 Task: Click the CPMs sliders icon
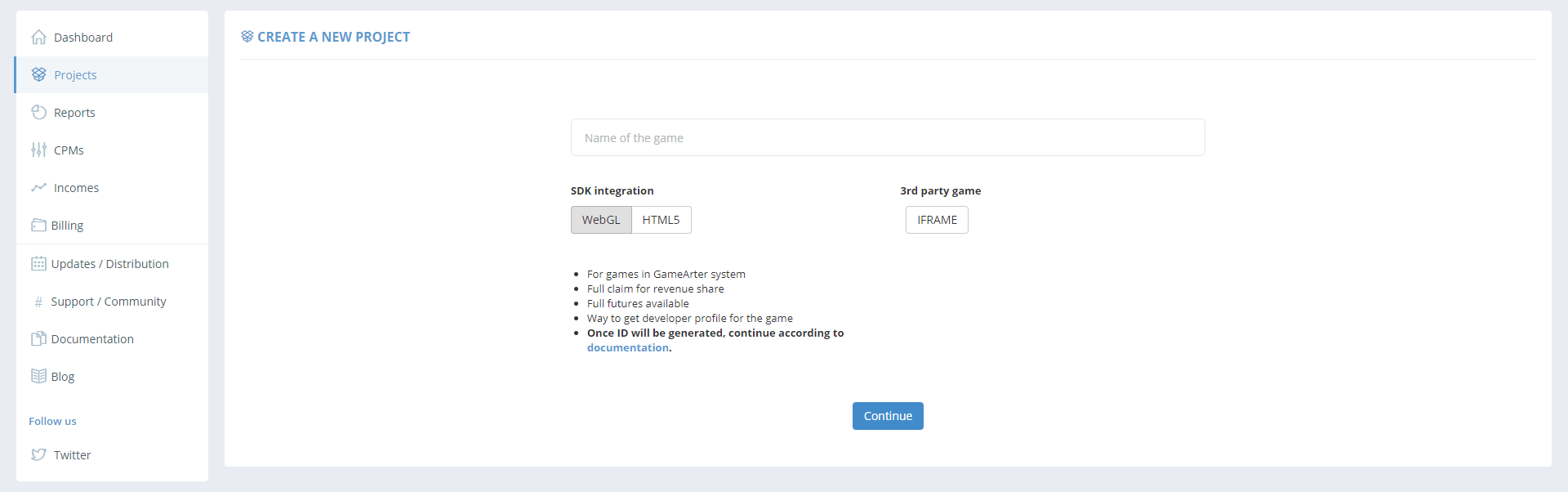click(38, 150)
